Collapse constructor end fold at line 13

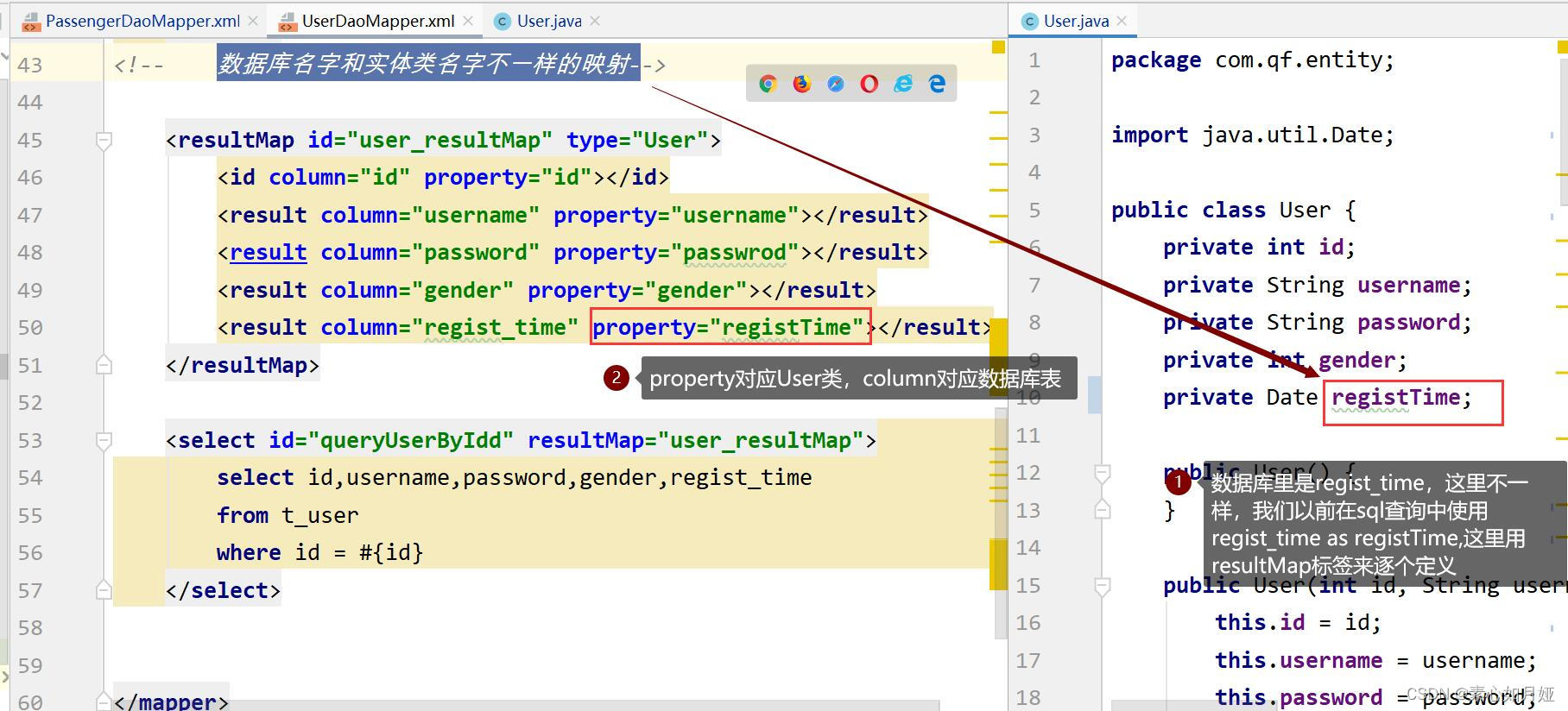[x=1103, y=510]
